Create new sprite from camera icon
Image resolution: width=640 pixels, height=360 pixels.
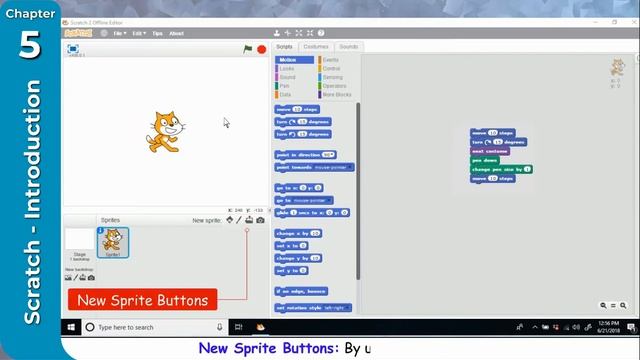260,220
